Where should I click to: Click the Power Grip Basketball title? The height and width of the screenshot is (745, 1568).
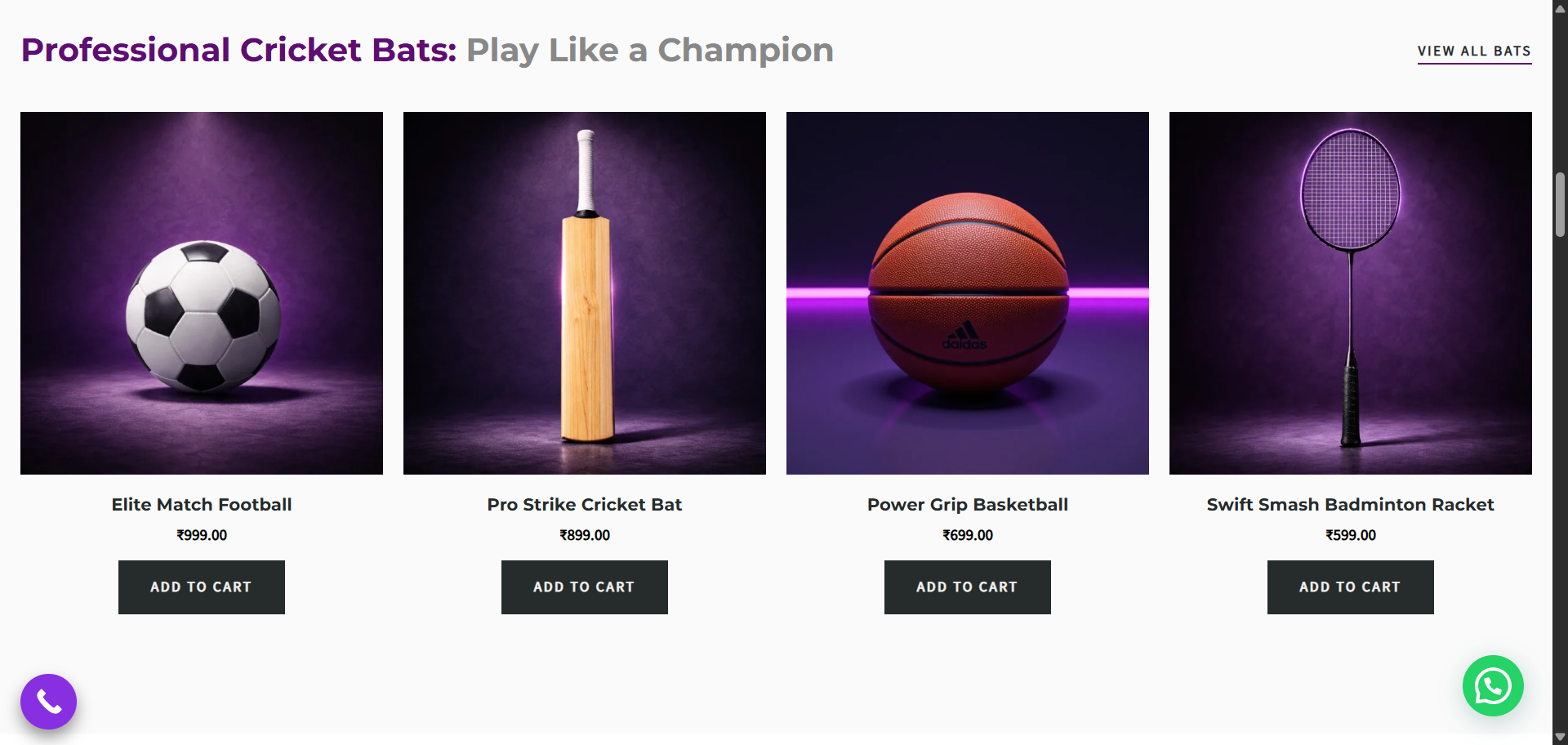tap(968, 505)
